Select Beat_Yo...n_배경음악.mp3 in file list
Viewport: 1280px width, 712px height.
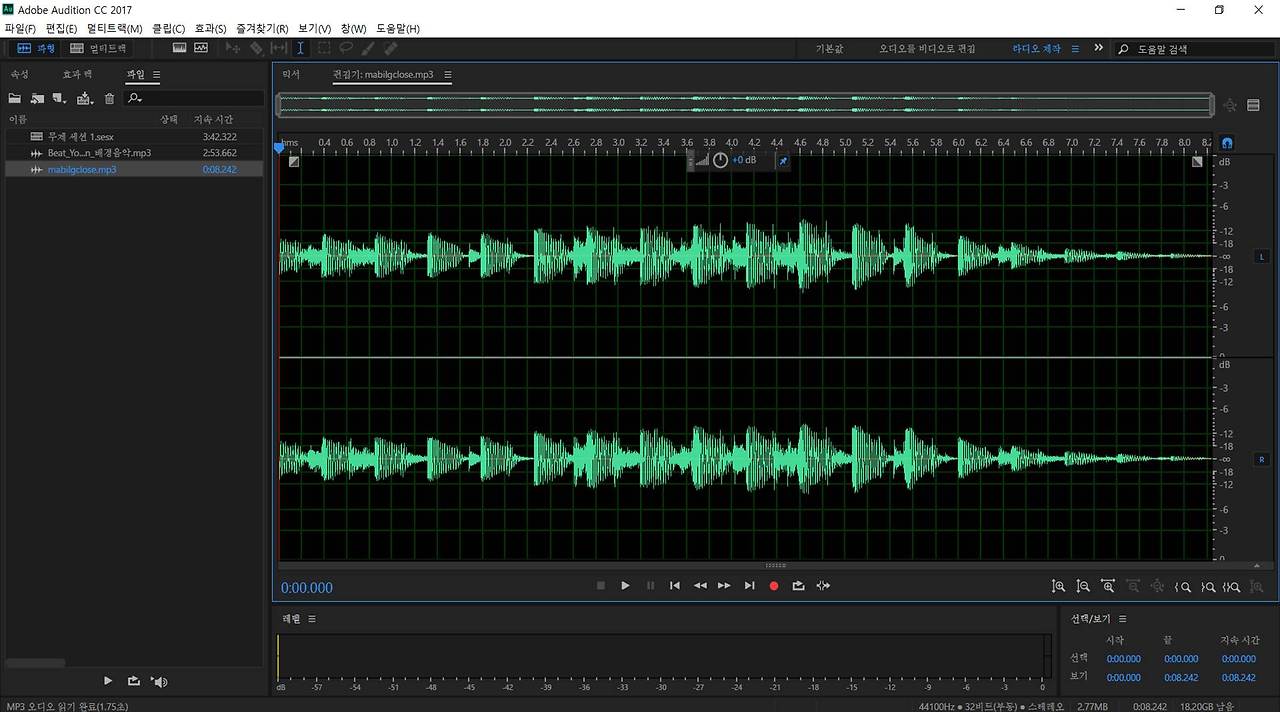coord(99,153)
